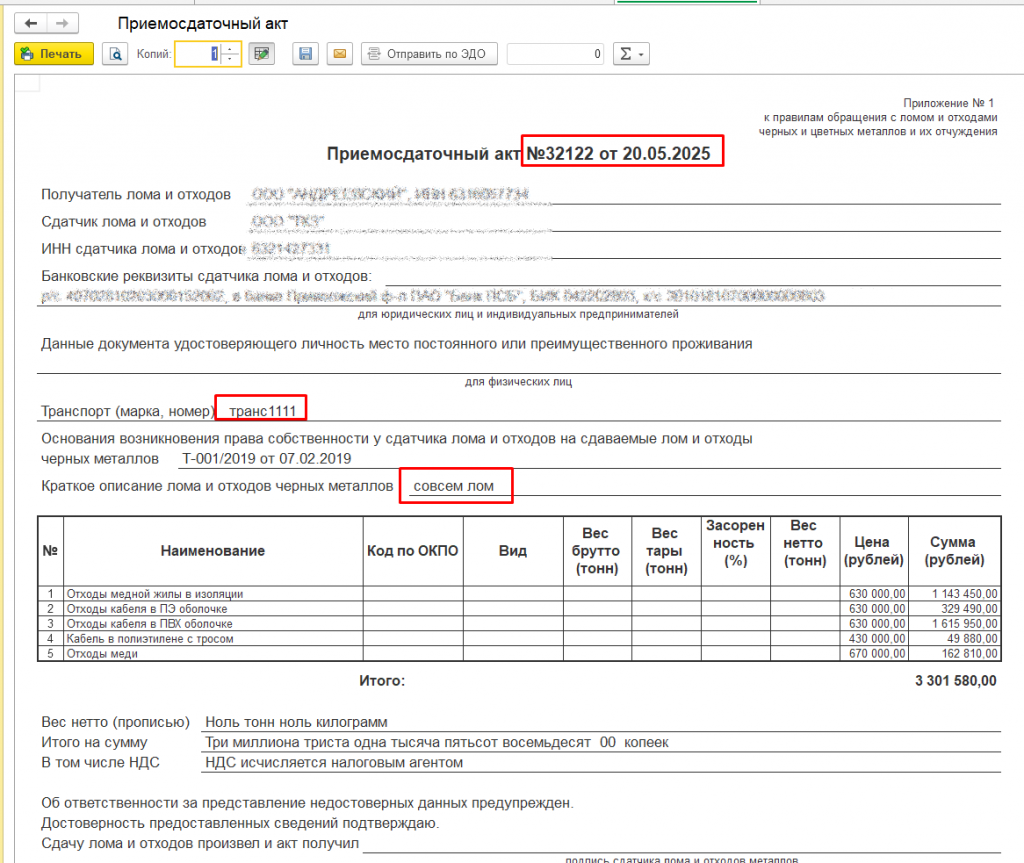Viewport: 1024px width, 863px height.
Task: Select the description text совсем лом
Action: point(453,486)
